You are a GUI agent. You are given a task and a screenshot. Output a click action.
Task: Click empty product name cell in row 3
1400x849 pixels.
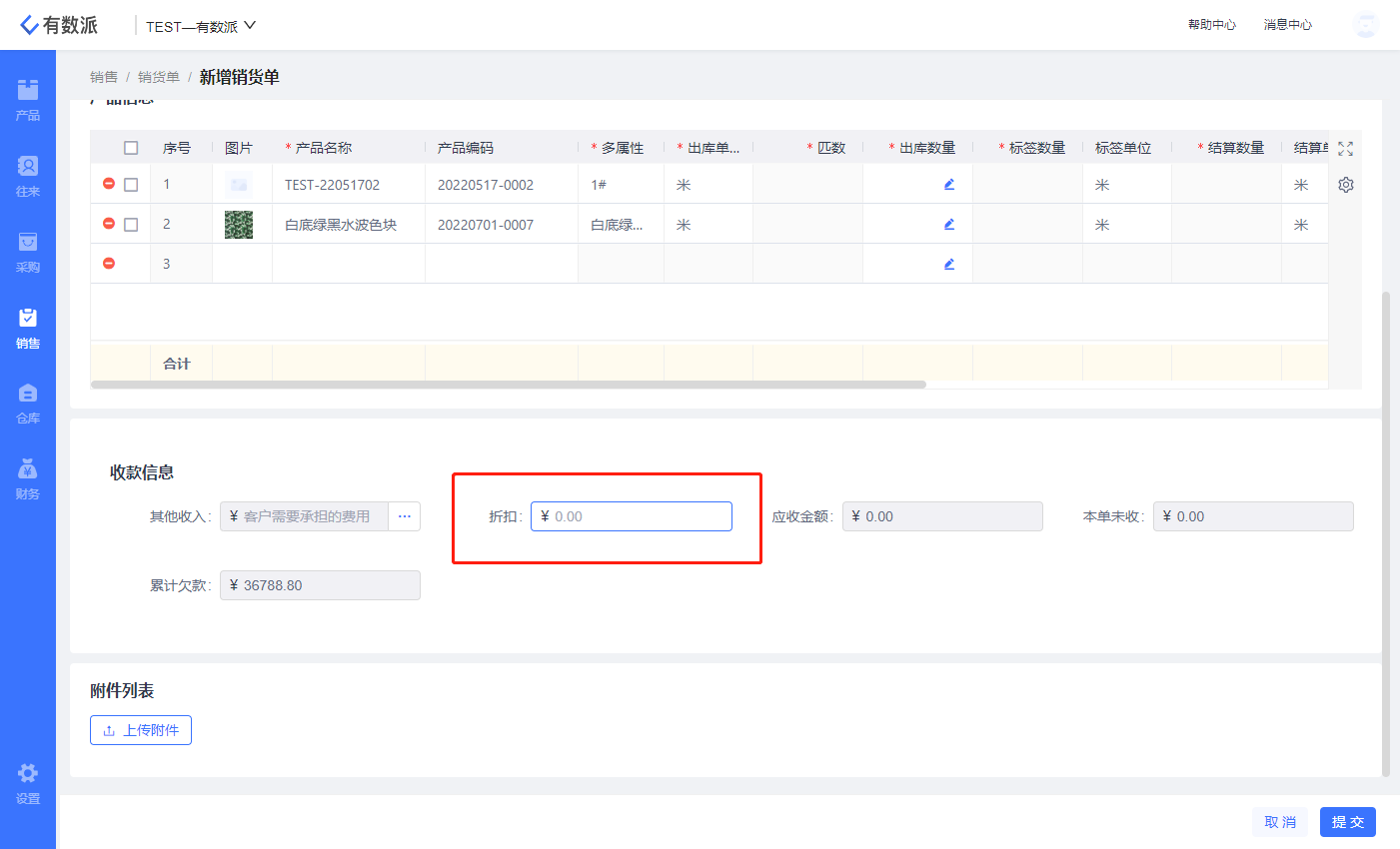pyautogui.click(x=349, y=264)
